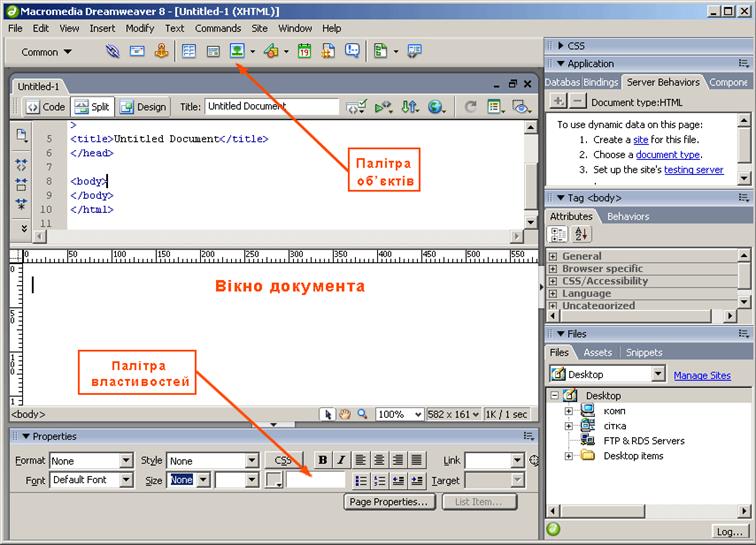Show attributes in category view icon
Image resolution: width=756 pixels, height=545 pixels.
tap(558, 234)
